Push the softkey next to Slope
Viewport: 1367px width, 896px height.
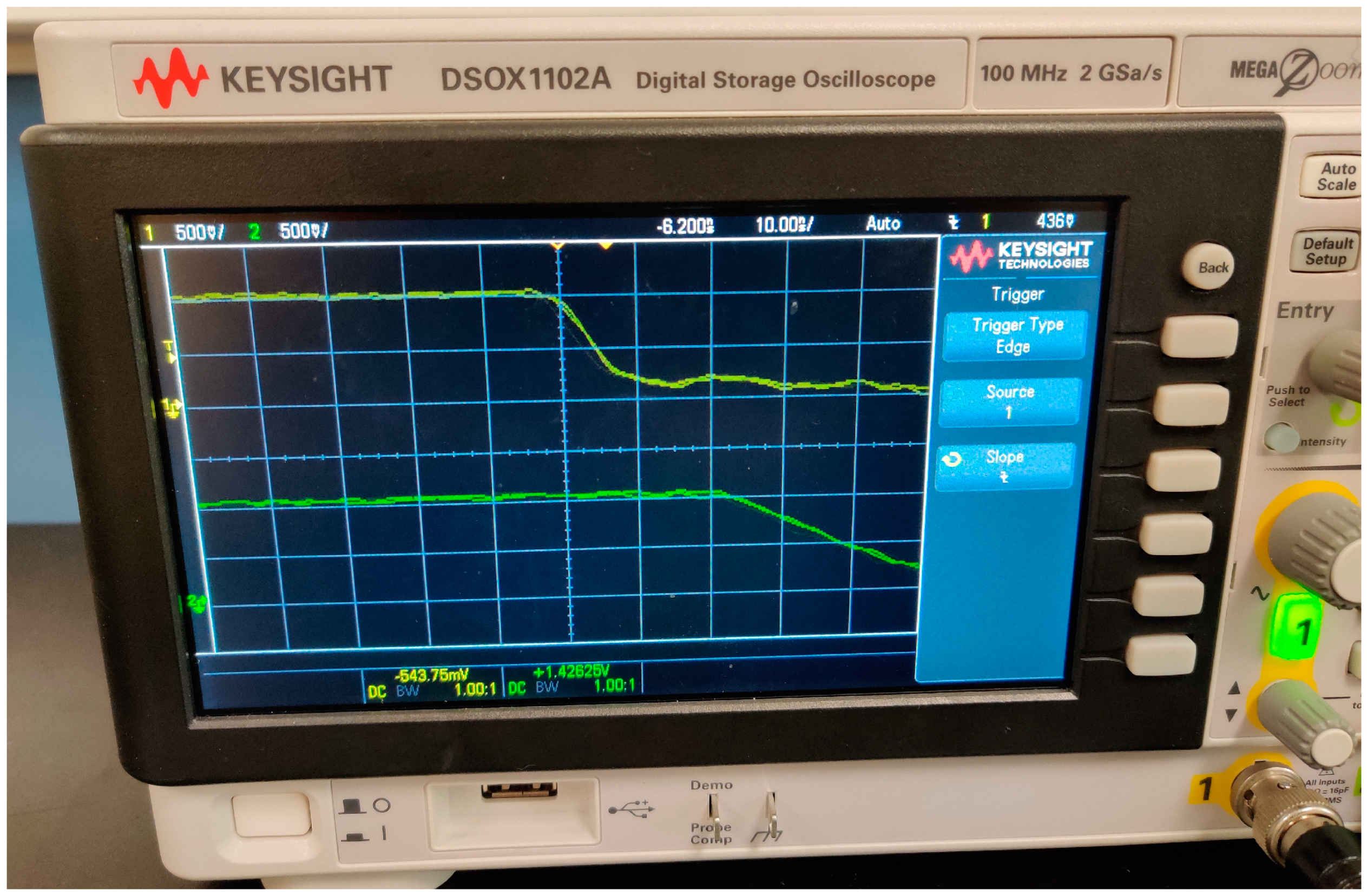pyautogui.click(x=1184, y=470)
